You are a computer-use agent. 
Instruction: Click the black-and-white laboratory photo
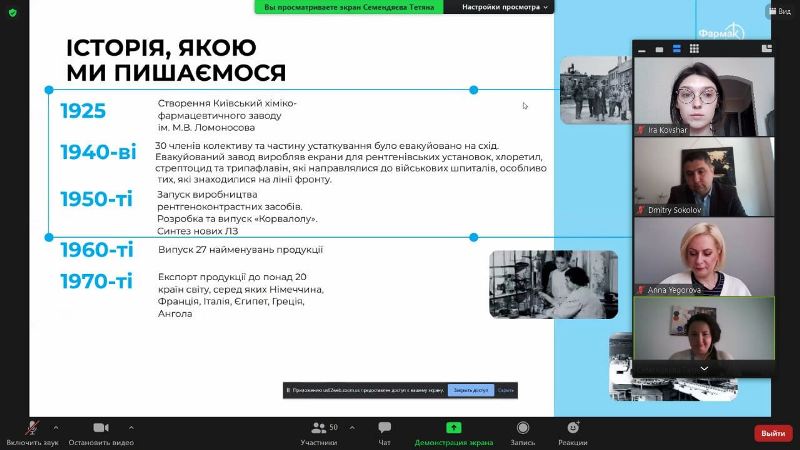coord(554,285)
